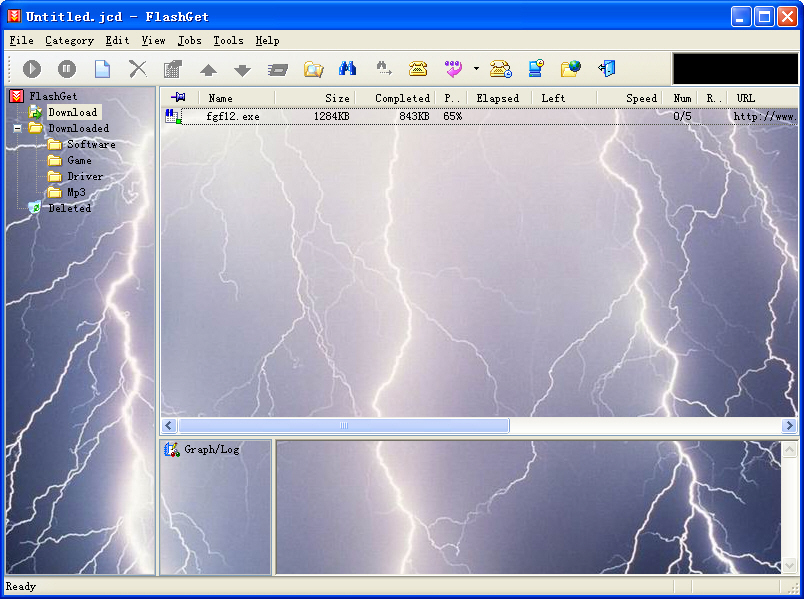Select the Driver folder
This screenshot has width=804, height=599.
[85, 176]
